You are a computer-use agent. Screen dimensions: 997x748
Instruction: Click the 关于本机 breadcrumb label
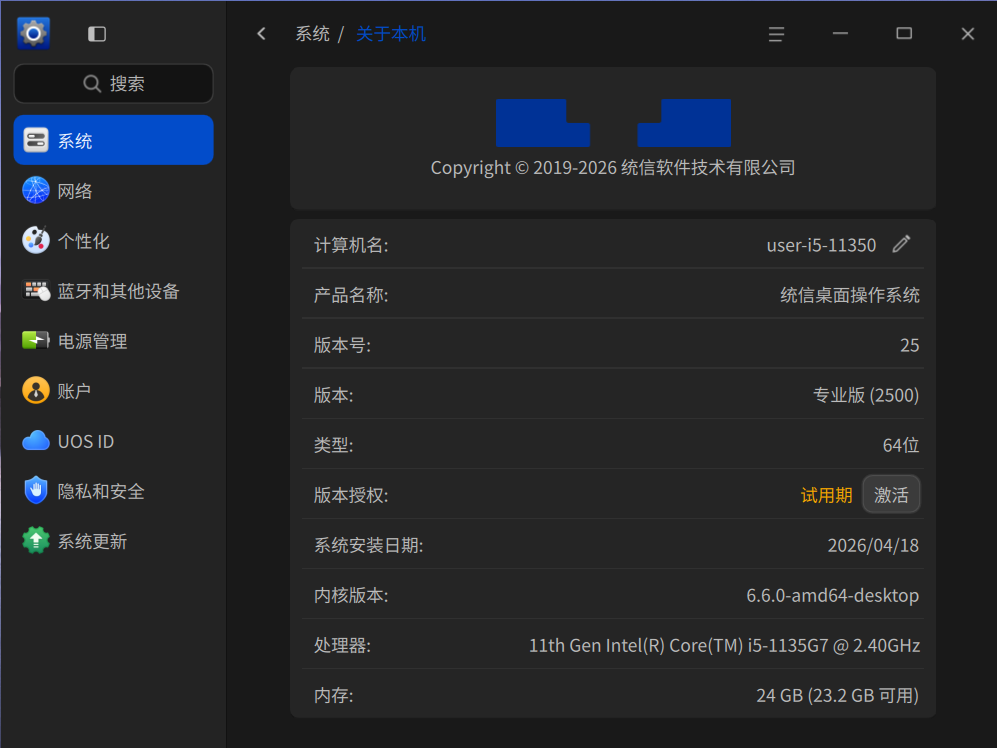pyautogui.click(x=391, y=33)
